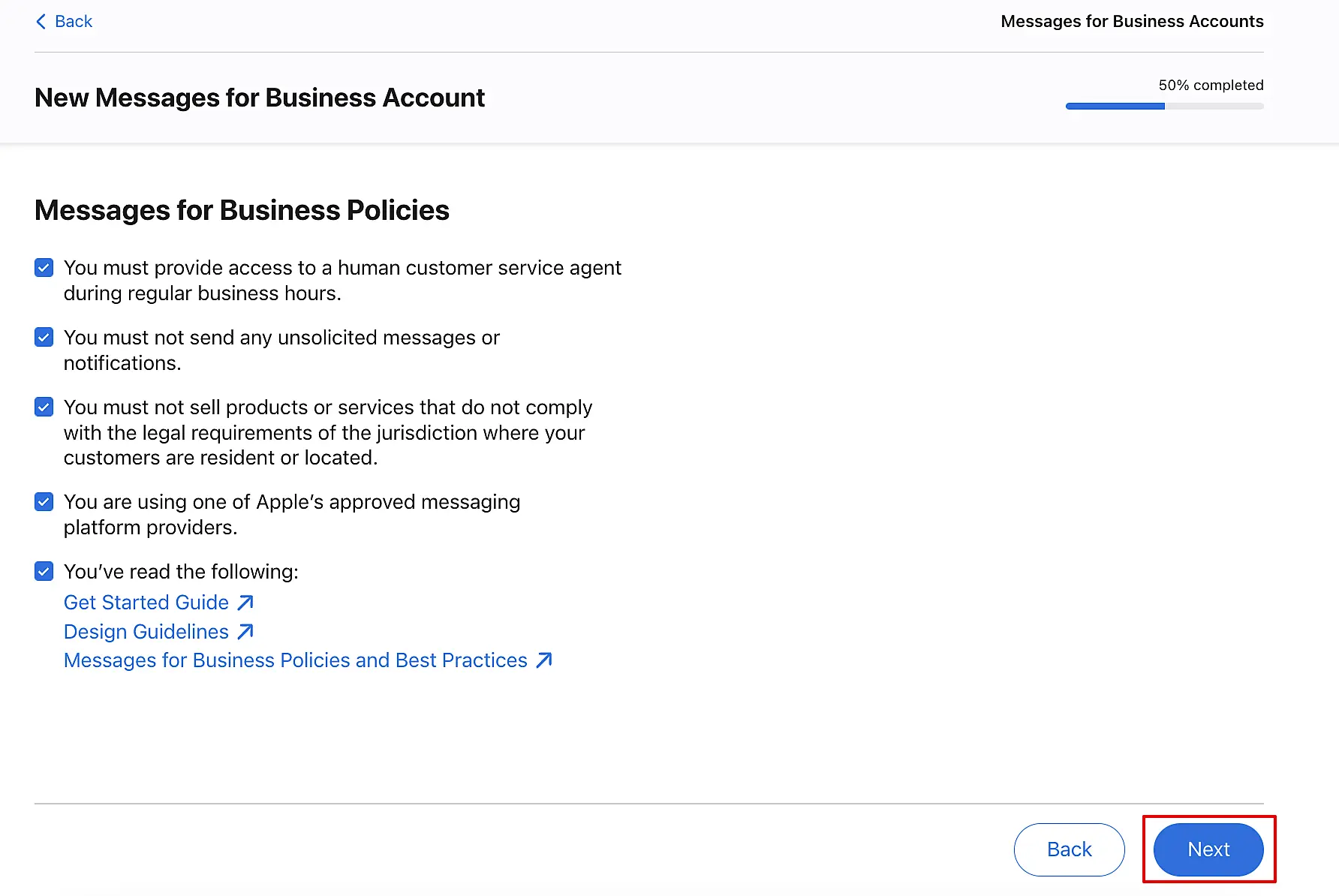Open Messages for Business Policies and Best Practices link
The height and width of the screenshot is (896, 1339).
coord(296,660)
